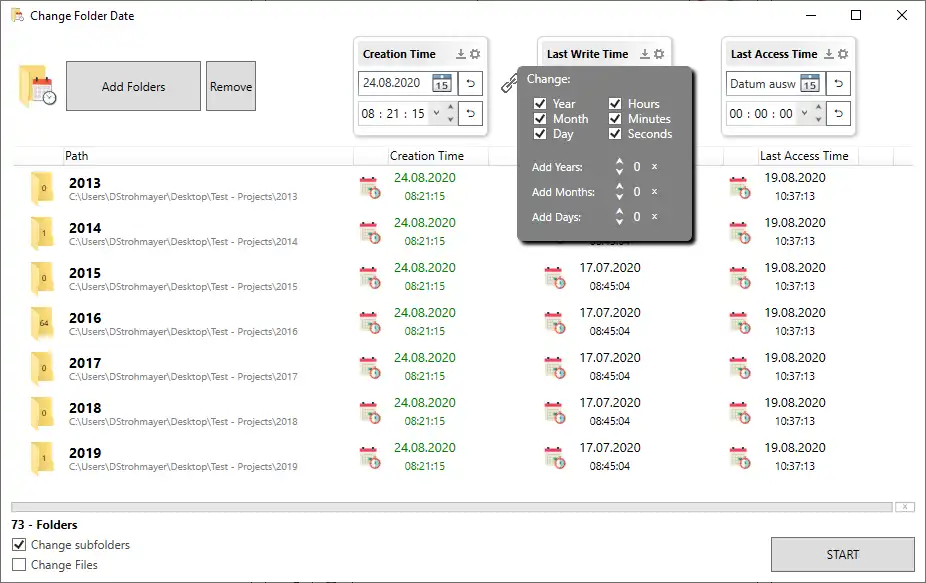
Task: Click last access calendar icon in 2014 row
Action: pos(739,232)
